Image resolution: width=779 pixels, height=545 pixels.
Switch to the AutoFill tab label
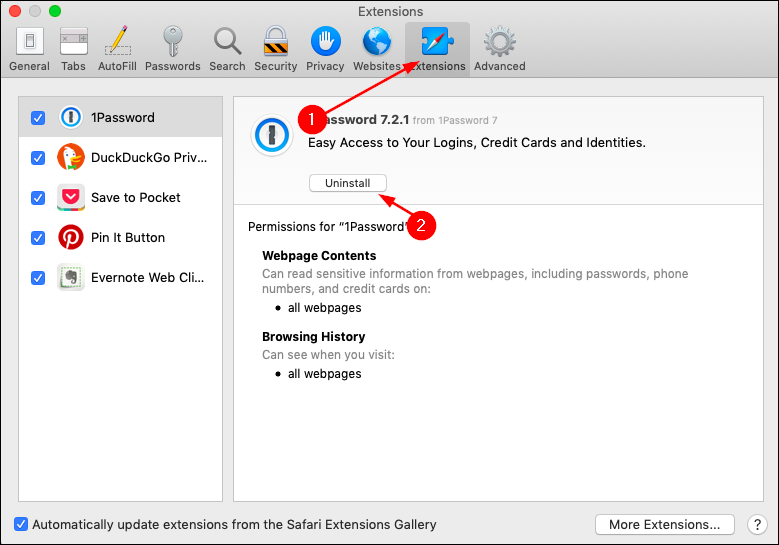point(117,66)
